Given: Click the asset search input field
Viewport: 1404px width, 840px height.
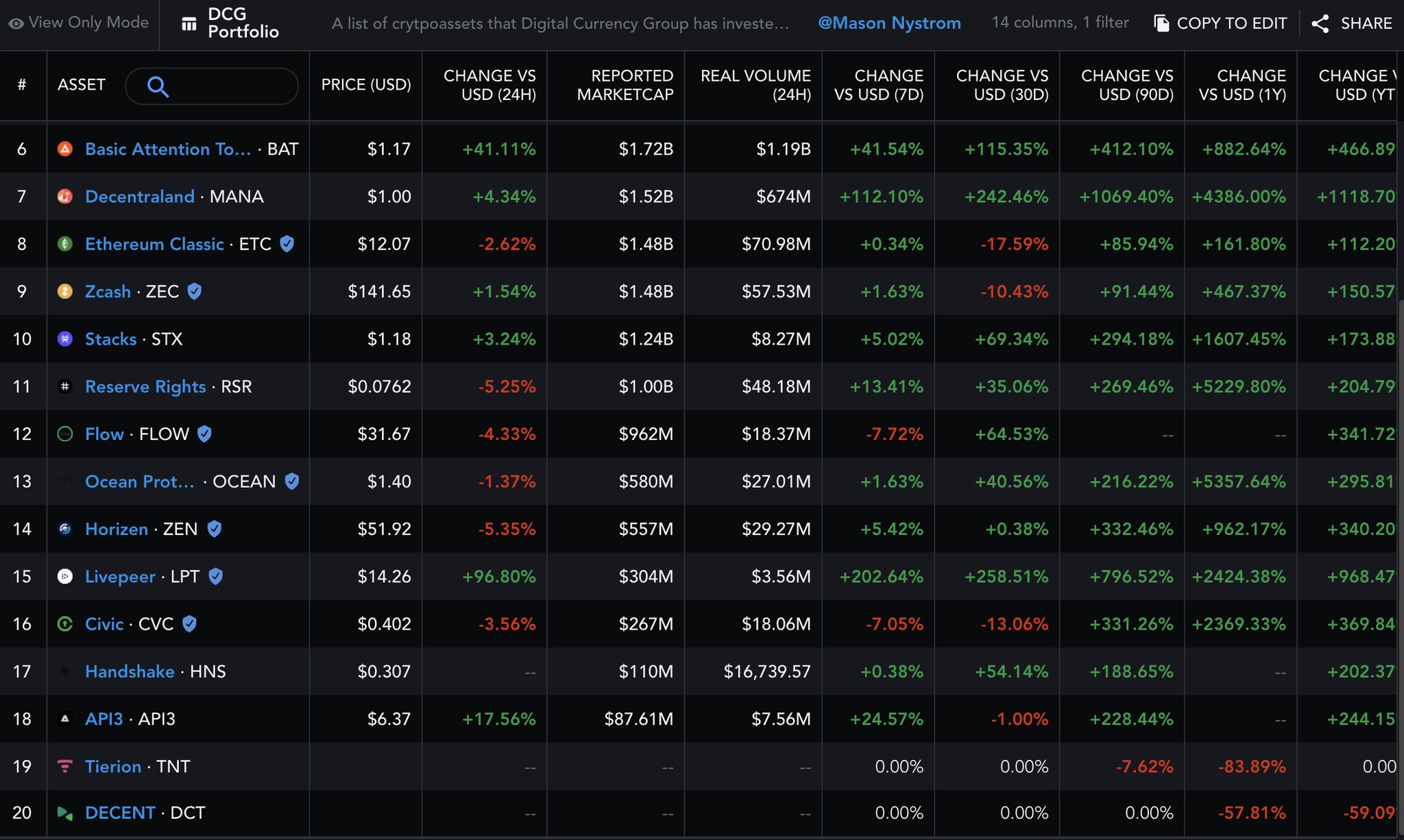Looking at the screenshot, I should [x=212, y=86].
